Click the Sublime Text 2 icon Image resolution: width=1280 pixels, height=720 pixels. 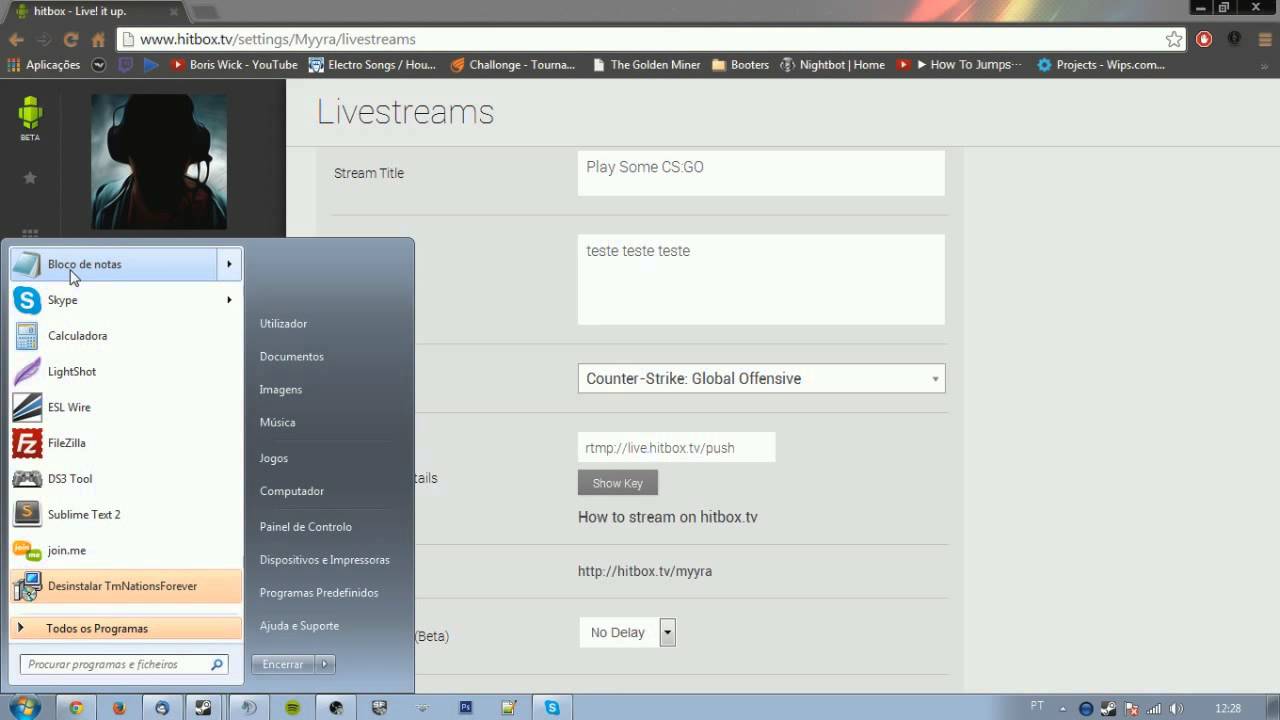27,514
